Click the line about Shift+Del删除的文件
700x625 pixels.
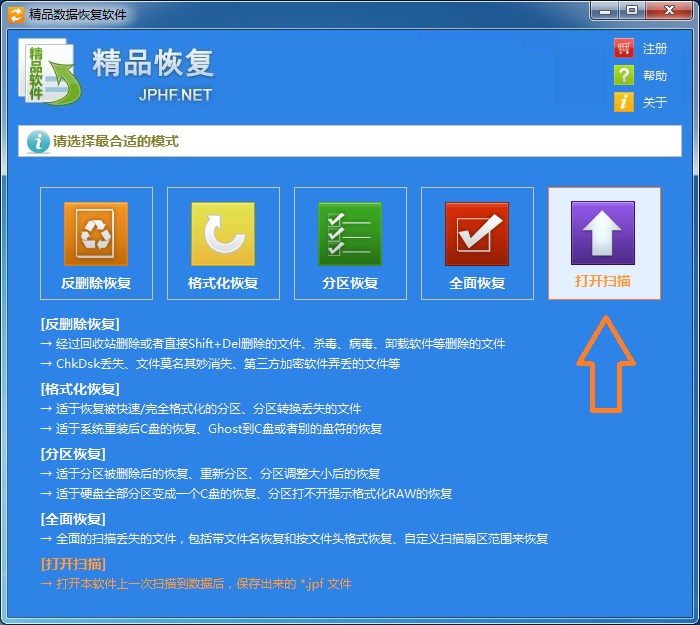(273, 344)
